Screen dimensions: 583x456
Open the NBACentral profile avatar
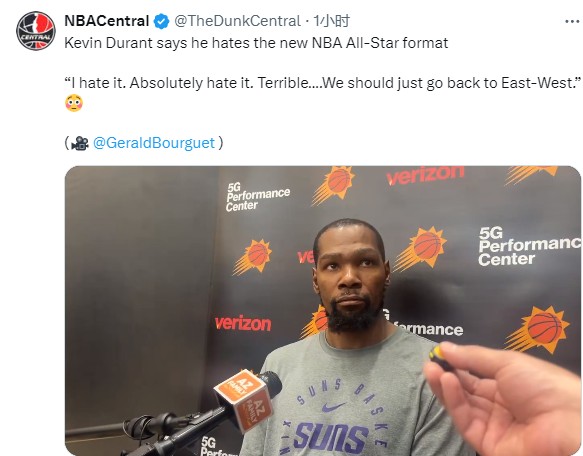pos(36,31)
